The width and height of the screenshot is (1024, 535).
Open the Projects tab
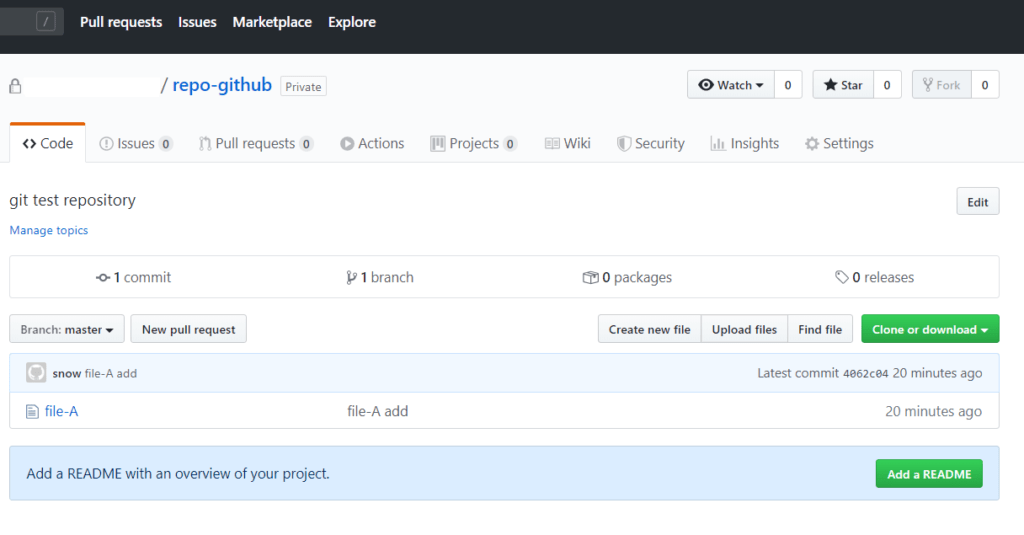(x=473, y=143)
